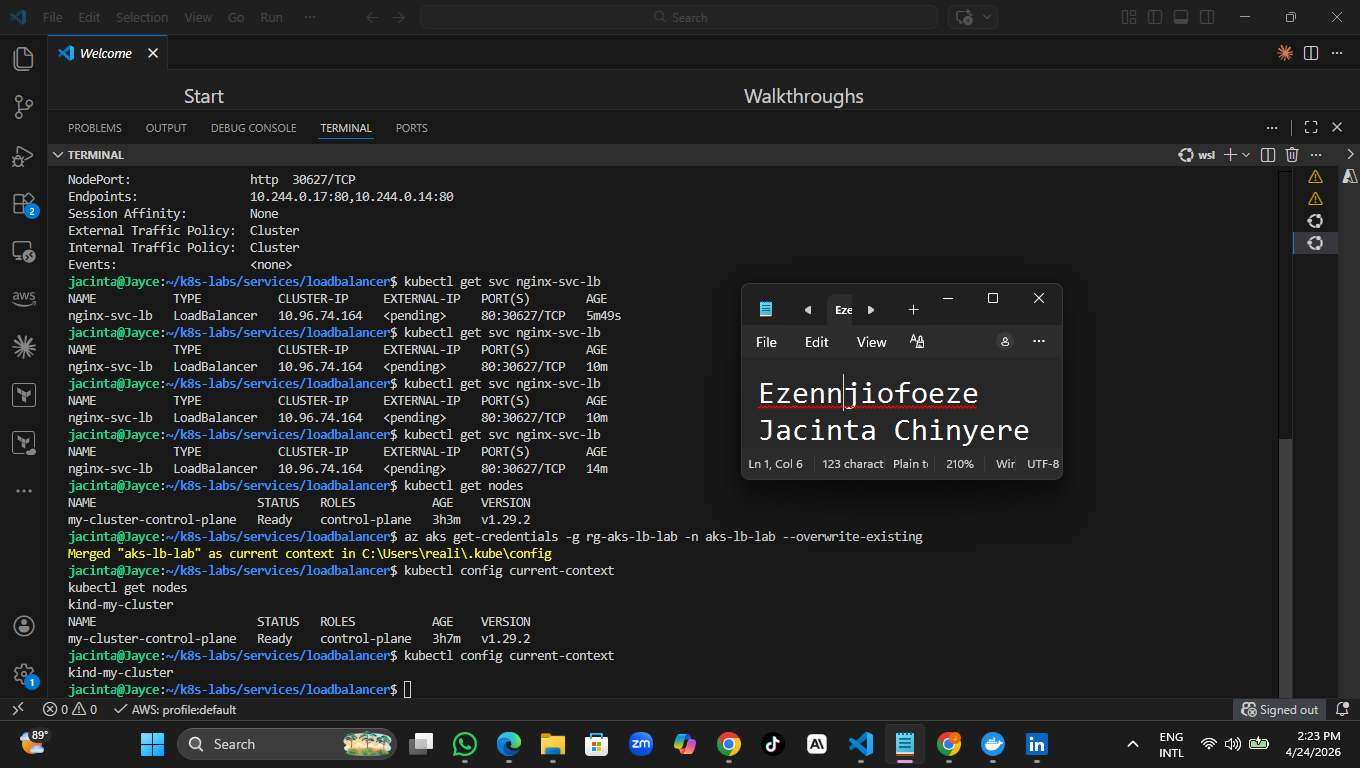Open the Accounts menu
The image size is (1360, 768).
[x=23, y=626]
